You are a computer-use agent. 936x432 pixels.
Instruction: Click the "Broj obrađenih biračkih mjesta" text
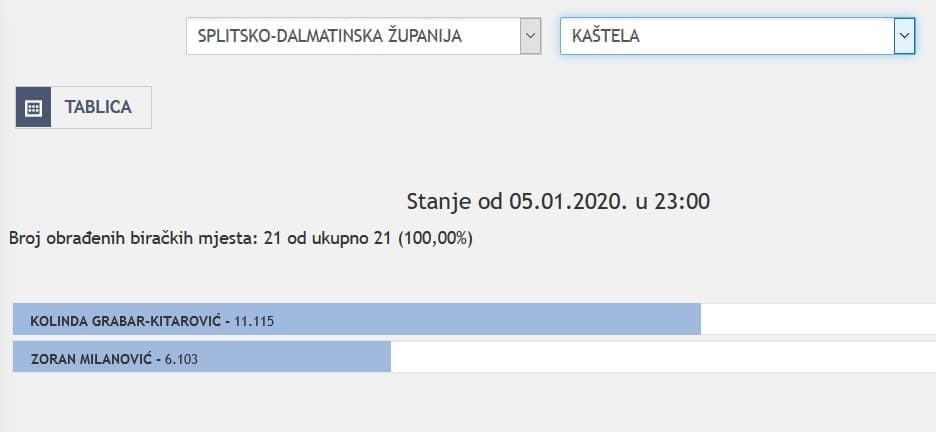(132, 239)
